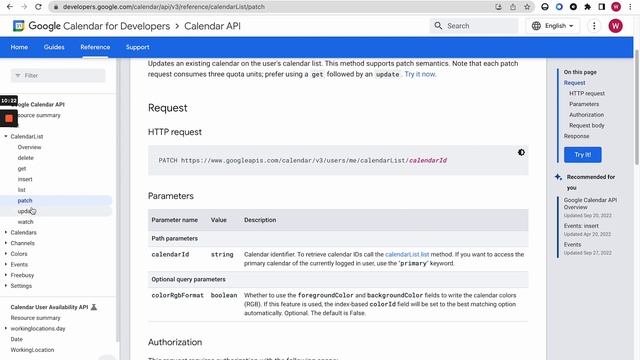Expand the Freebusy section

(6, 275)
